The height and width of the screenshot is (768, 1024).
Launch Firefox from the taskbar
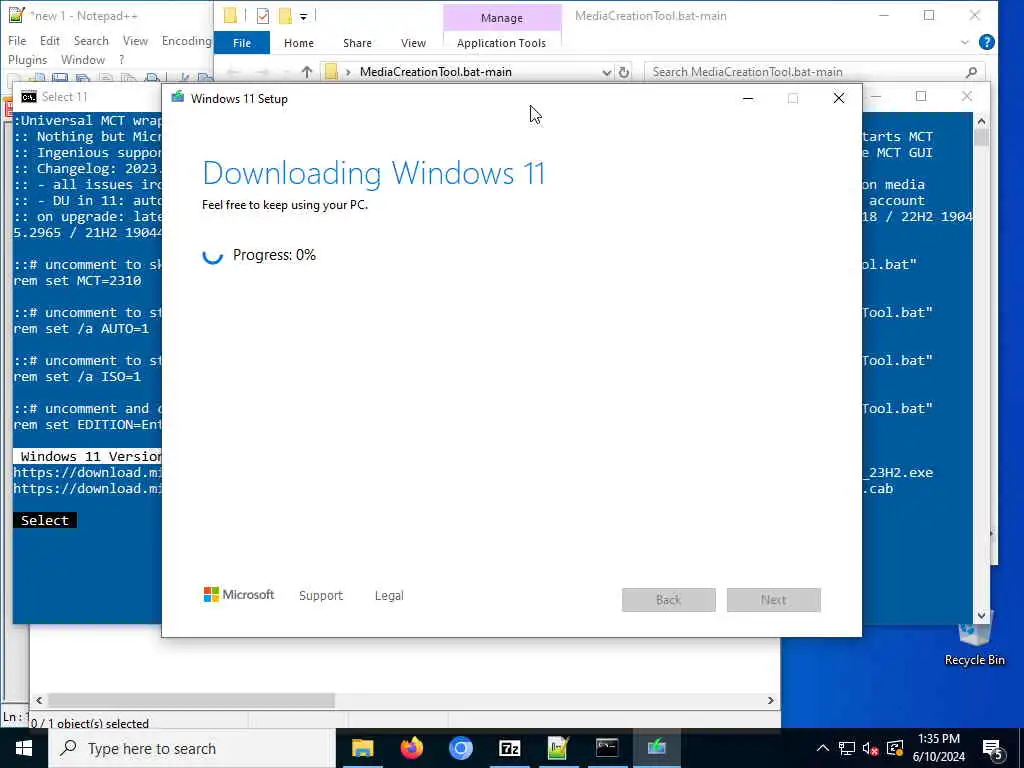[x=411, y=748]
